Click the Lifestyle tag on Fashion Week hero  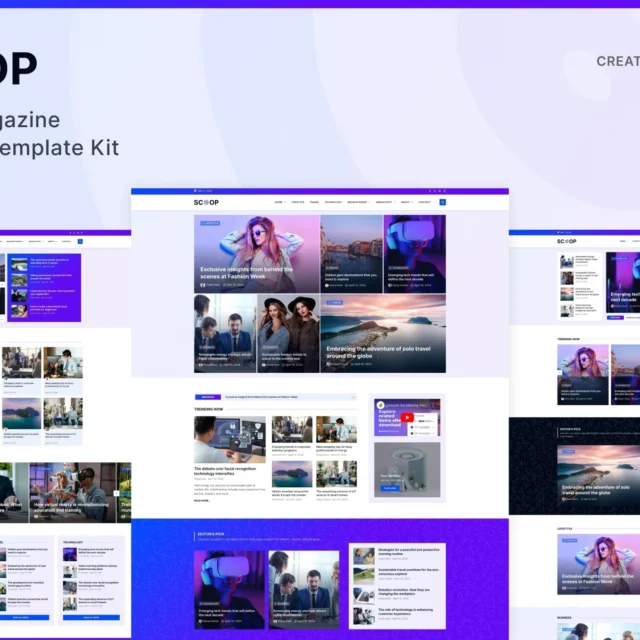coord(210,223)
